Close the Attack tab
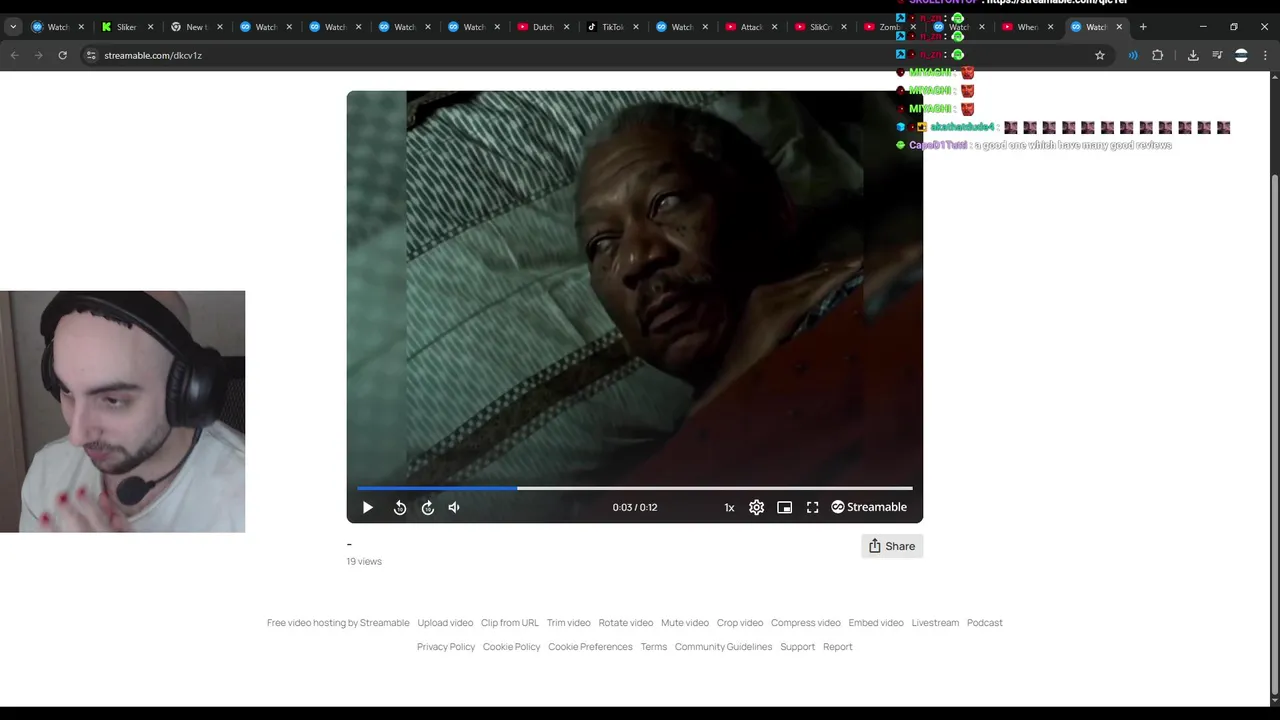1280x720 pixels. point(775,27)
